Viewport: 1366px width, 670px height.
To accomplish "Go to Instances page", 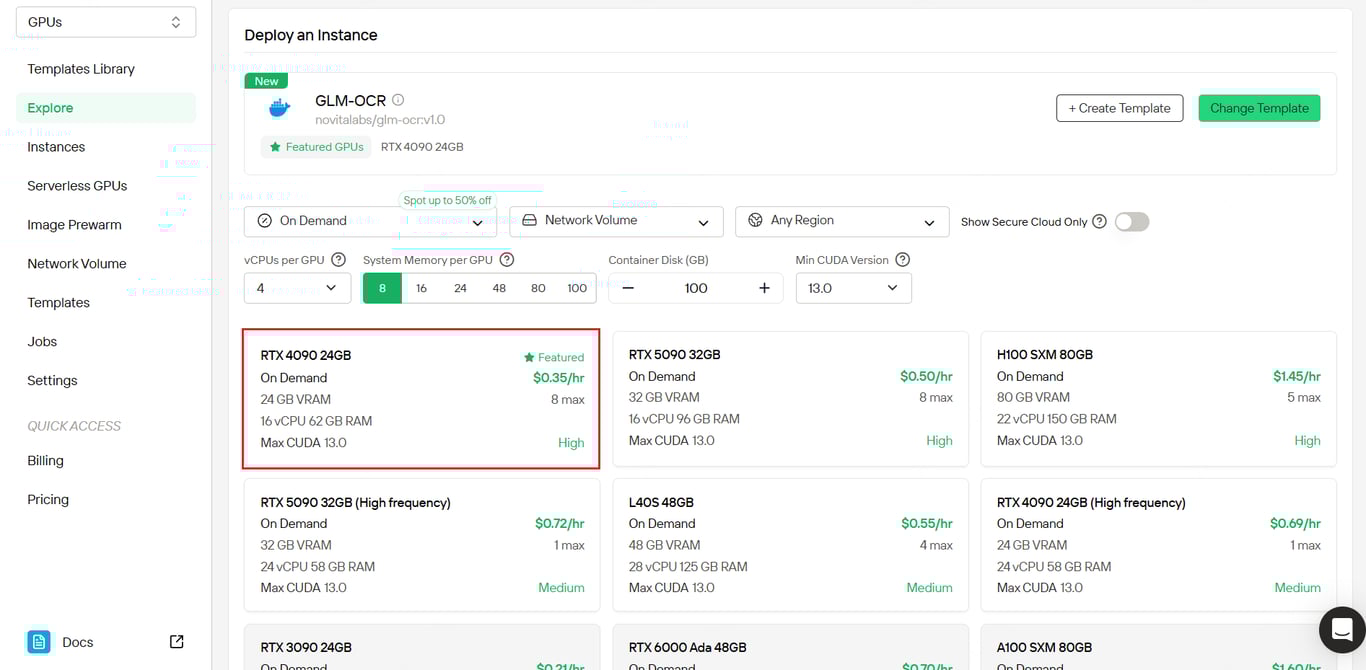I will (56, 147).
